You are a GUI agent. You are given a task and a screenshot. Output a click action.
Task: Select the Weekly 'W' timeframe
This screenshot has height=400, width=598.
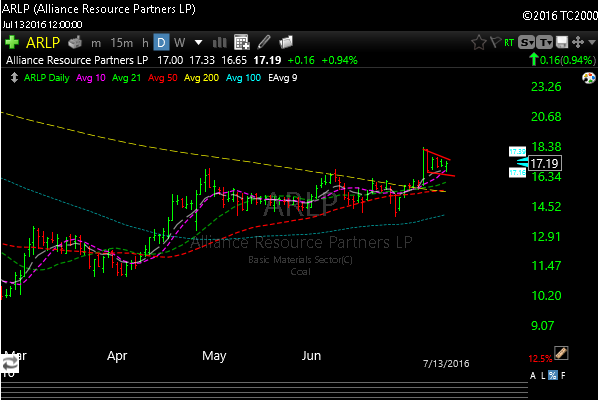[179, 42]
